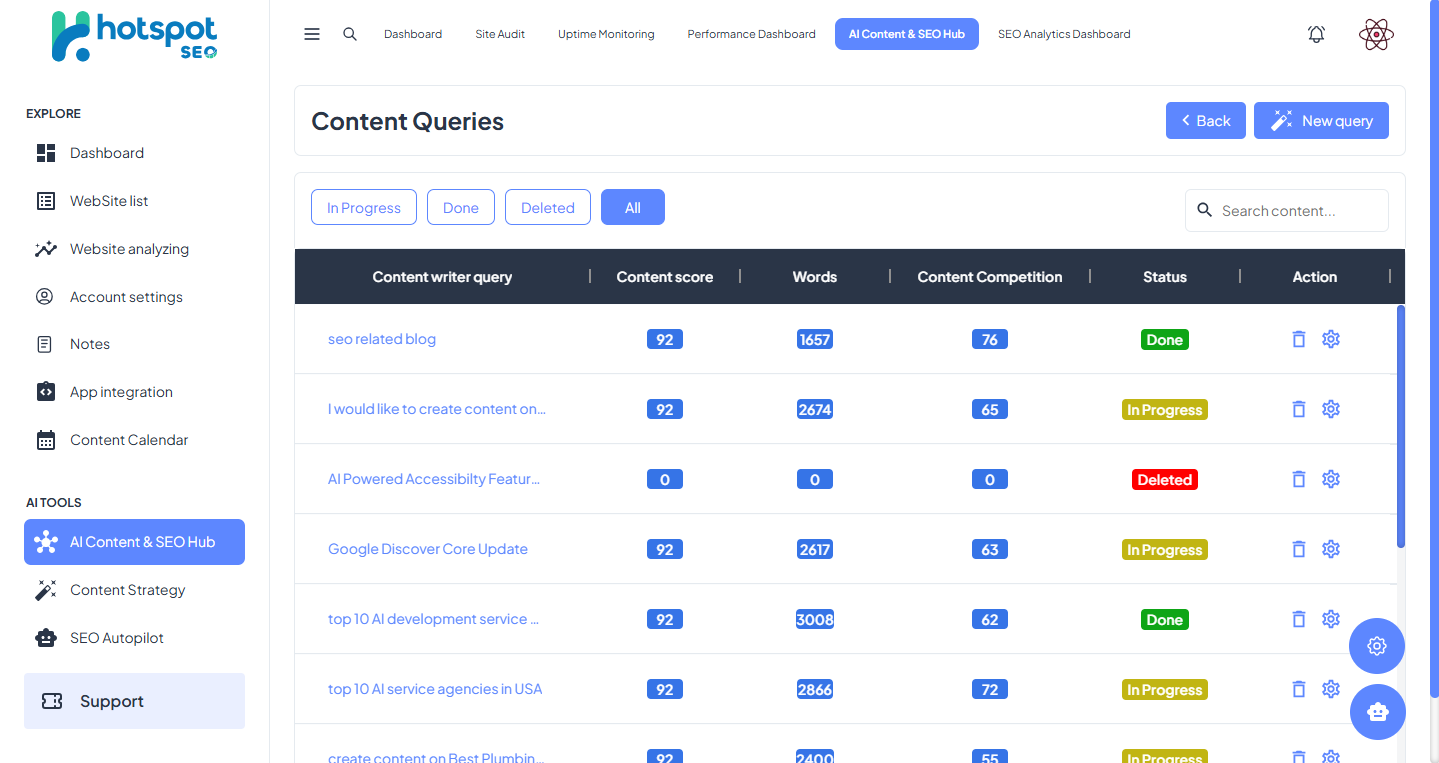The width and height of the screenshot is (1439, 763).
Task: Open 'top 10 AI development service' link
Action: (434, 619)
